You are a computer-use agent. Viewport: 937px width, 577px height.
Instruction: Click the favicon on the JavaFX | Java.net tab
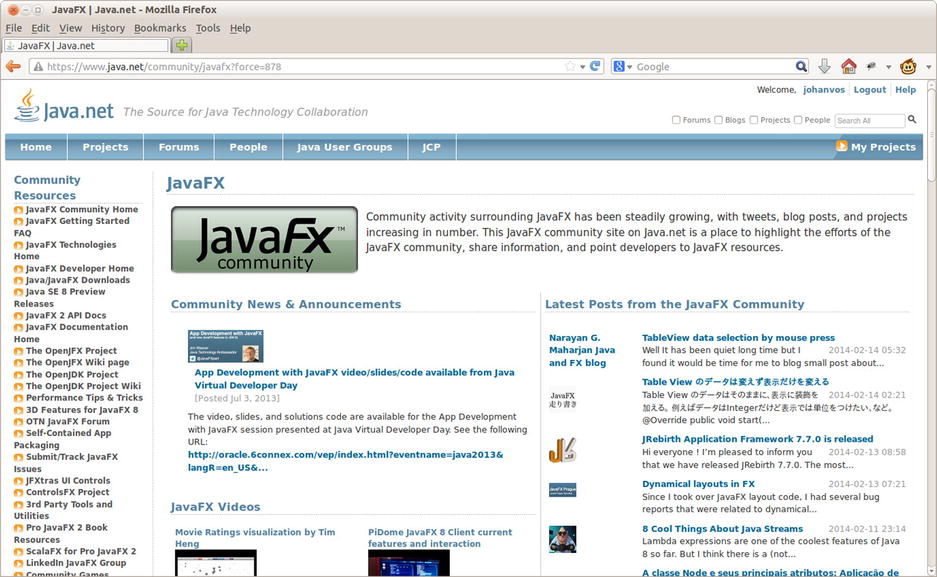[10, 45]
